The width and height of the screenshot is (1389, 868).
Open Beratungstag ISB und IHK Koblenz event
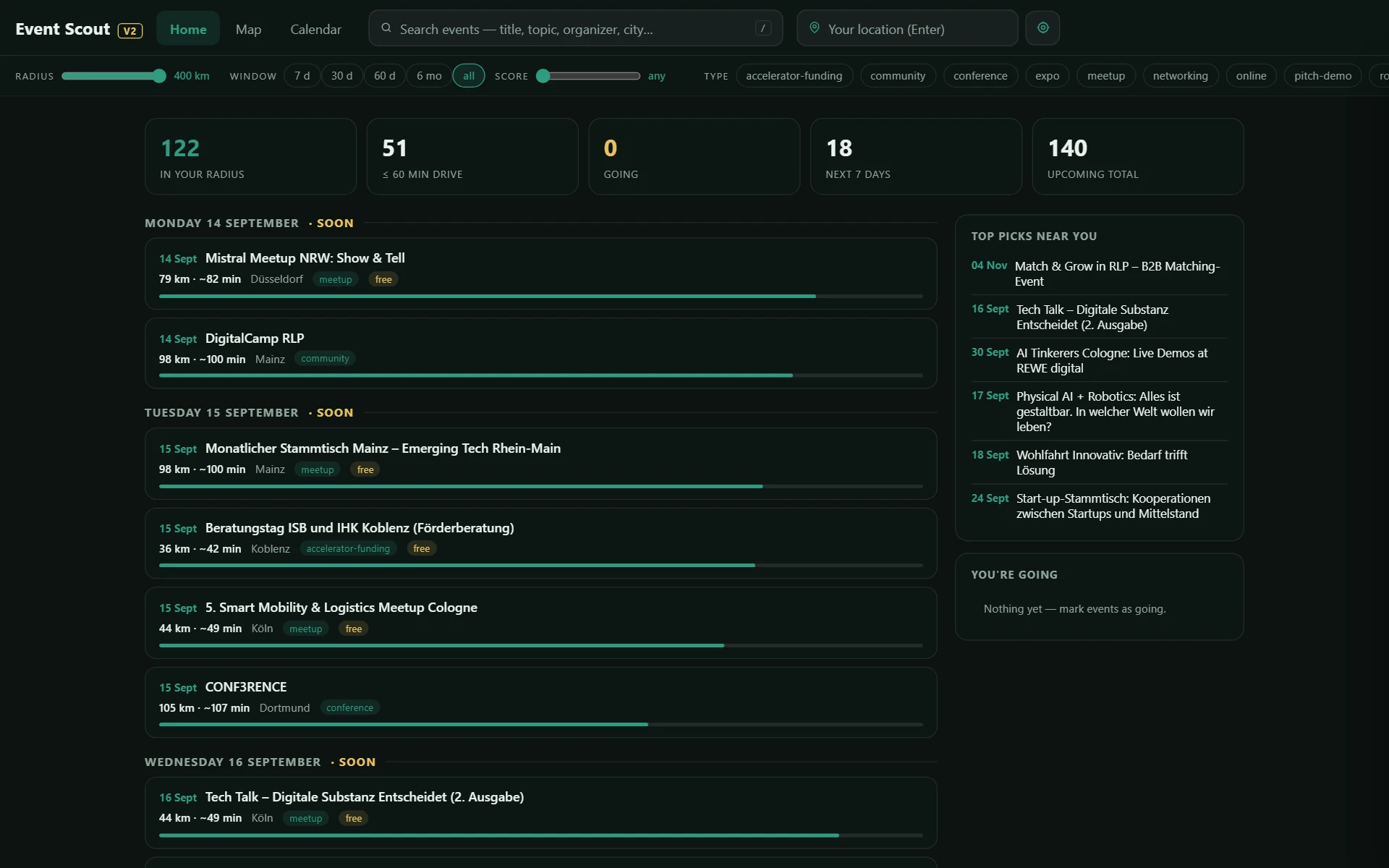540,543
